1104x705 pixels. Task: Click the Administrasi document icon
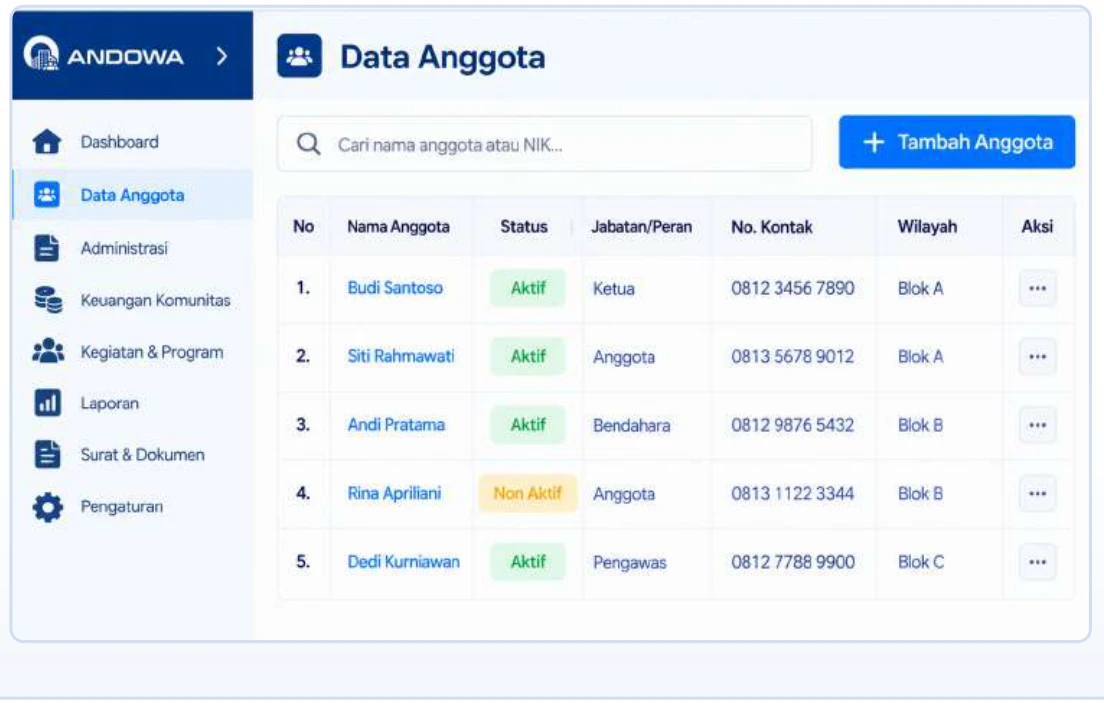(x=46, y=248)
